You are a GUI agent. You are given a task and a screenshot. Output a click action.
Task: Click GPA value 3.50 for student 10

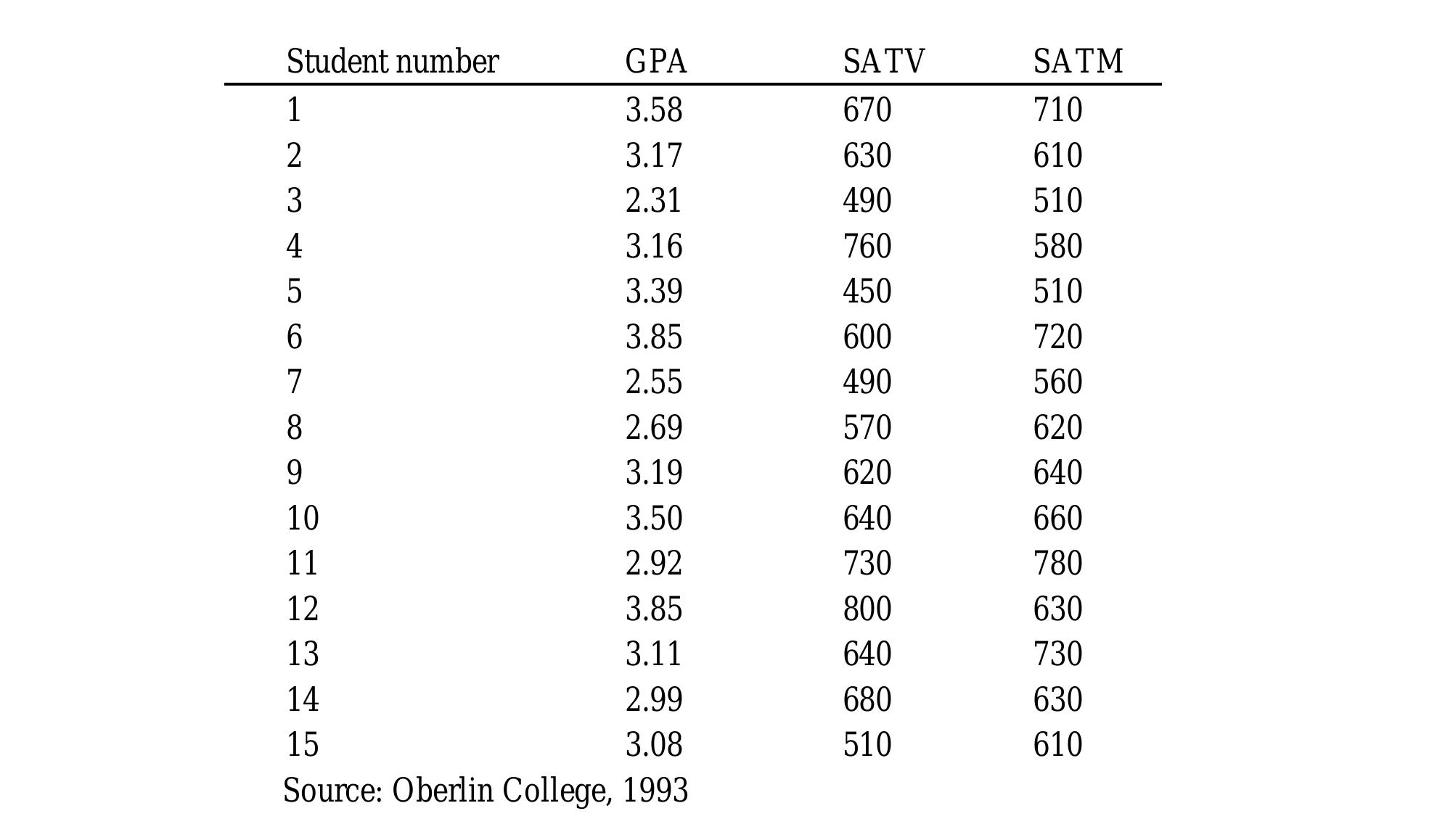[653, 519]
